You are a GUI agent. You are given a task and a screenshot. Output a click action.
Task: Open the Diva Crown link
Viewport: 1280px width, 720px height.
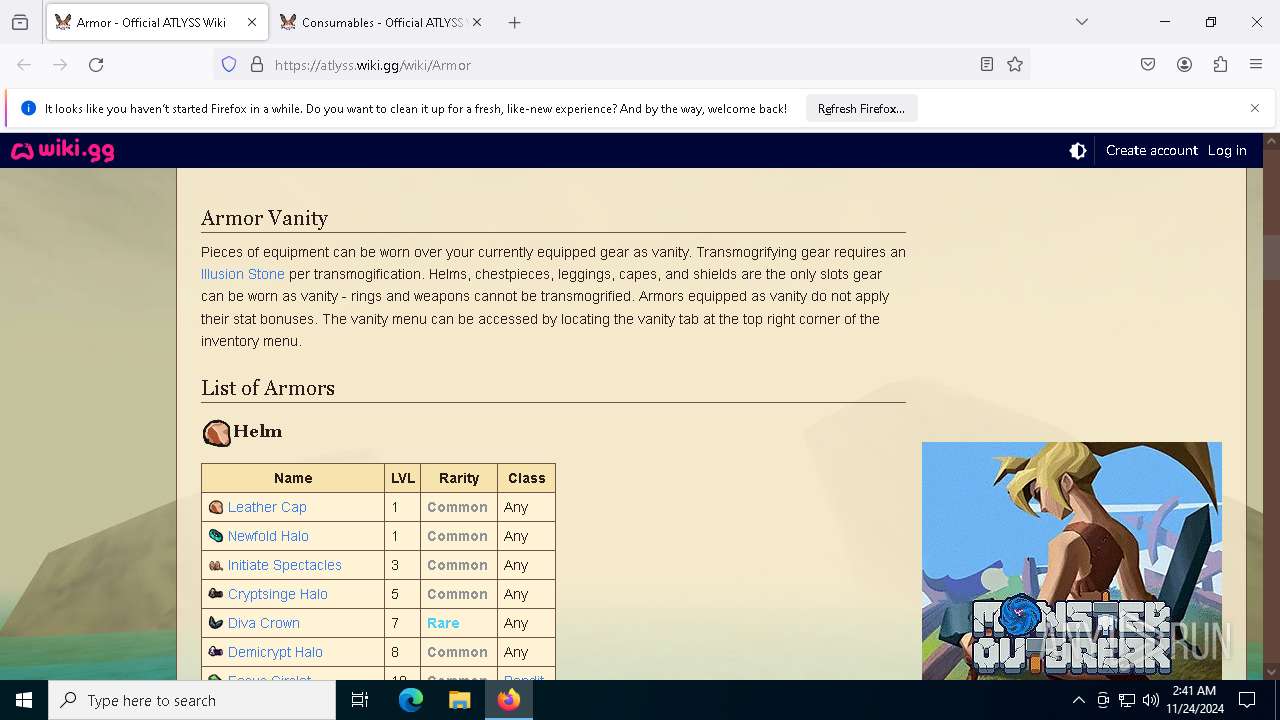264,623
